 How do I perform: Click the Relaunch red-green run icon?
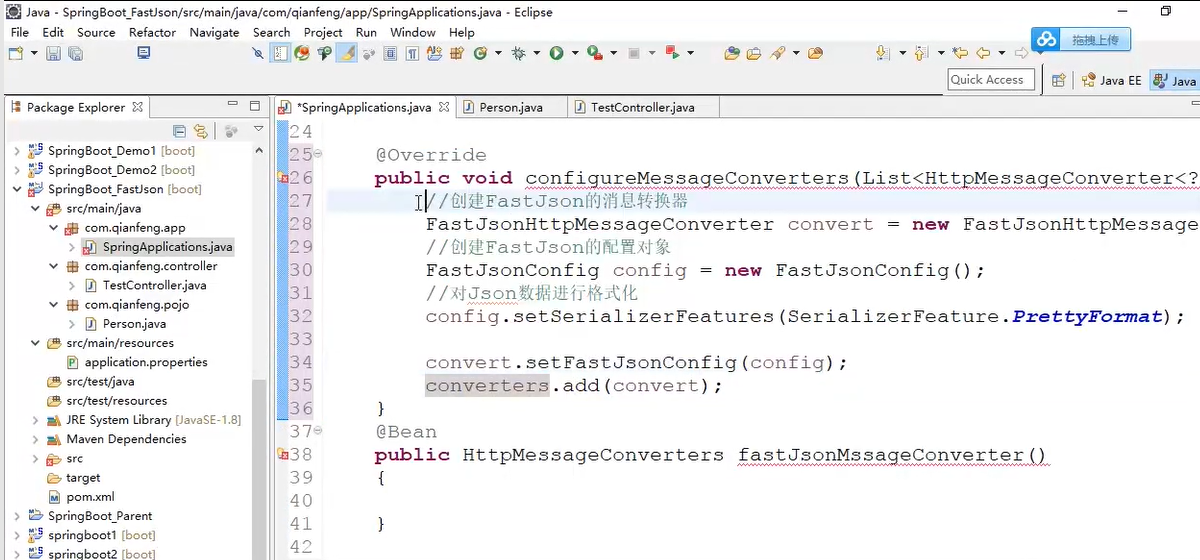pos(672,53)
